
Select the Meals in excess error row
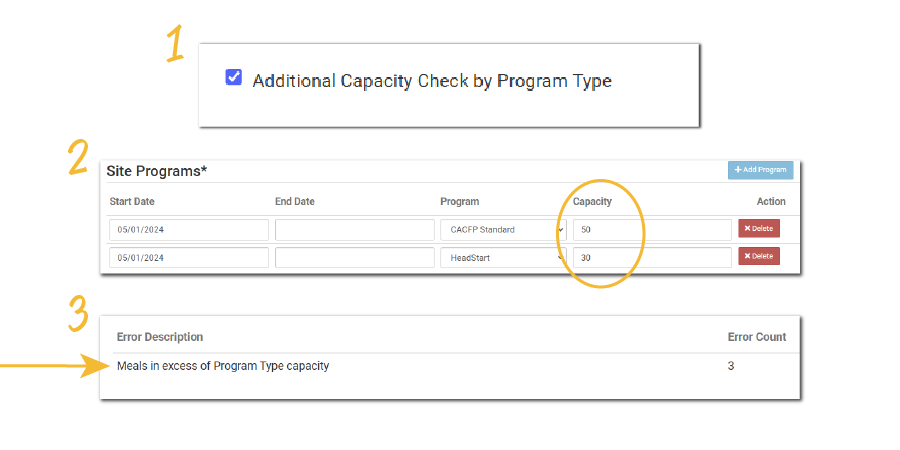click(x=223, y=366)
